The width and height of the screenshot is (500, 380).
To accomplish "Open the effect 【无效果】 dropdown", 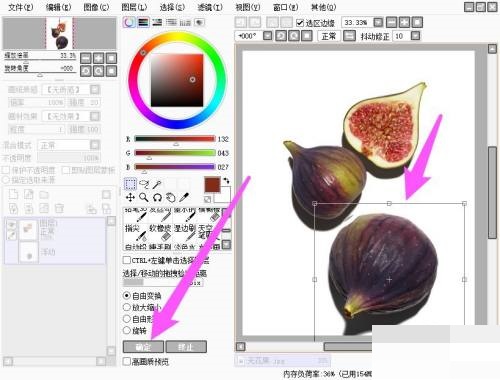I will click(95, 116).
